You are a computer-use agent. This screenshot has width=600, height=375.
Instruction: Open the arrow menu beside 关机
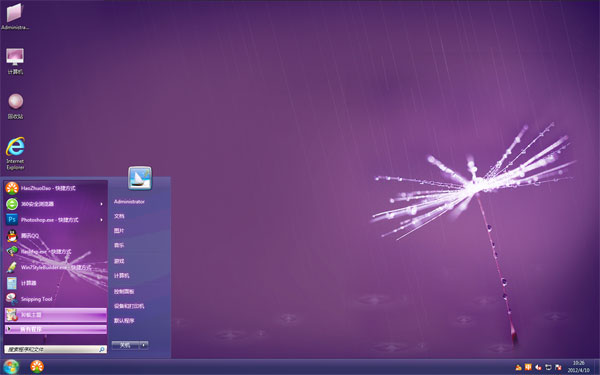pyautogui.click(x=144, y=345)
